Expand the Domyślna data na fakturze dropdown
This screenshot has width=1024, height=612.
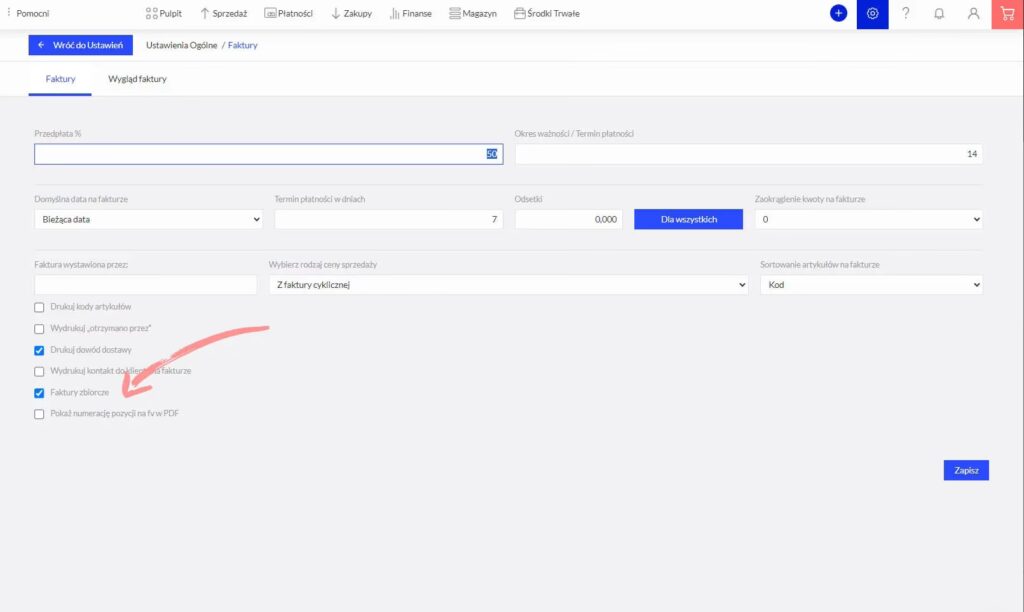pos(148,219)
